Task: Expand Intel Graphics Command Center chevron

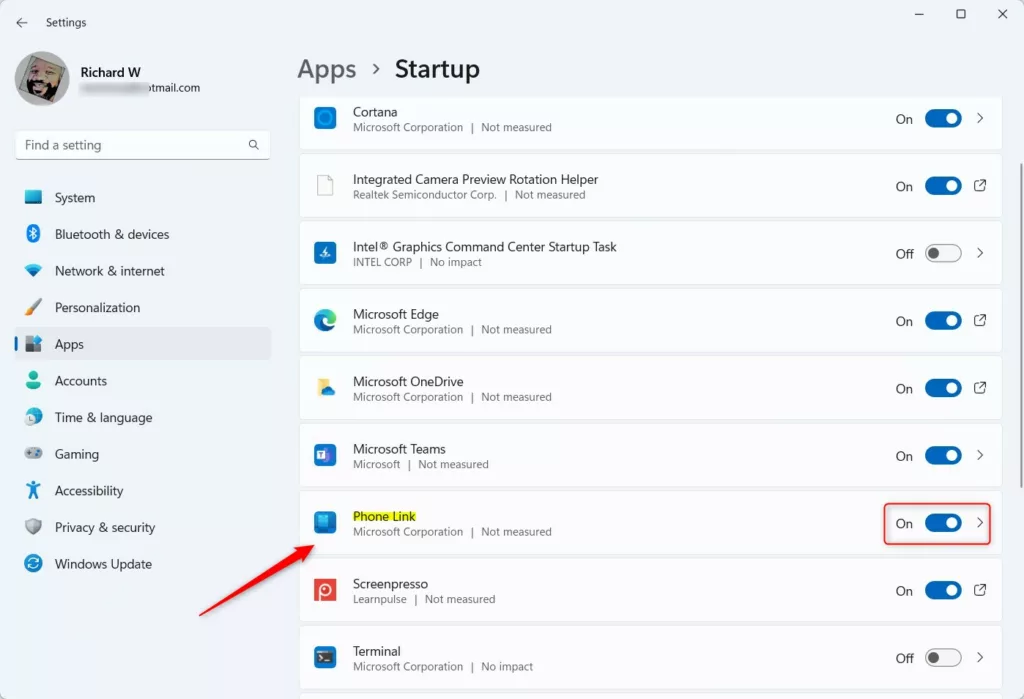Action: [x=980, y=253]
